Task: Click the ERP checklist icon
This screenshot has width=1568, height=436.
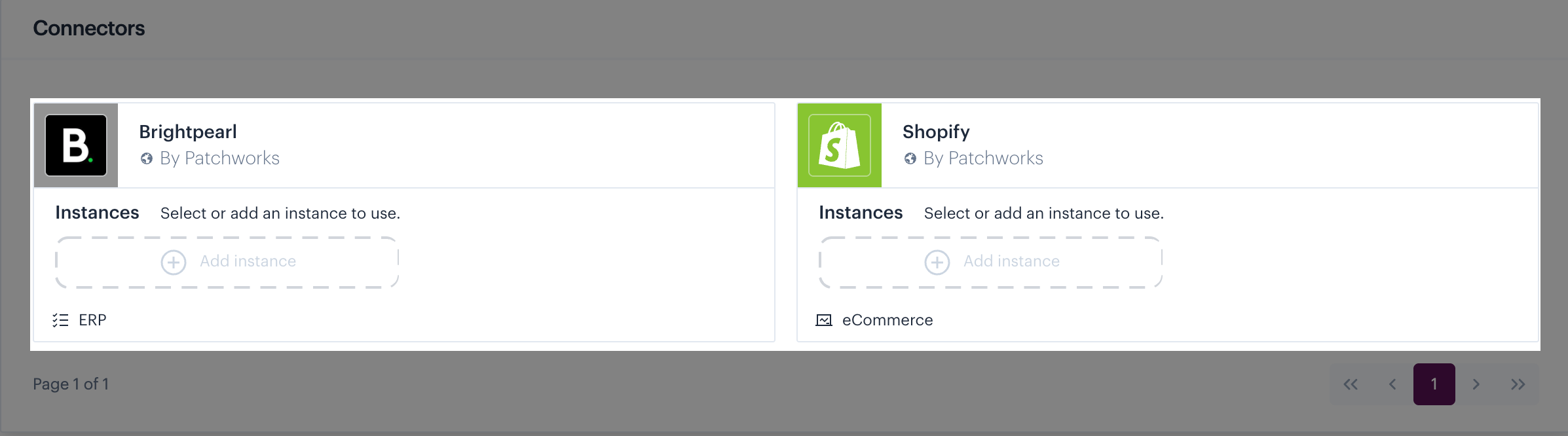Action: pos(60,320)
